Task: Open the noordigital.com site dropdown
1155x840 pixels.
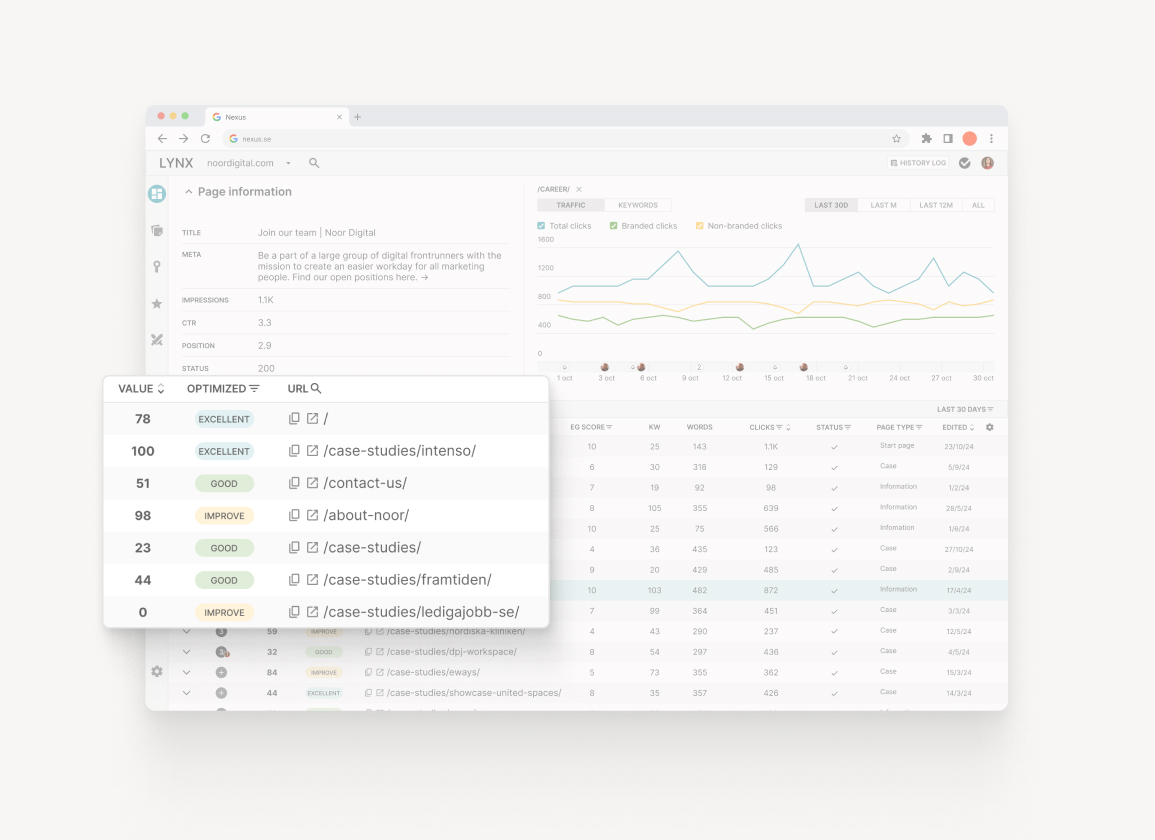Action: 288,163
